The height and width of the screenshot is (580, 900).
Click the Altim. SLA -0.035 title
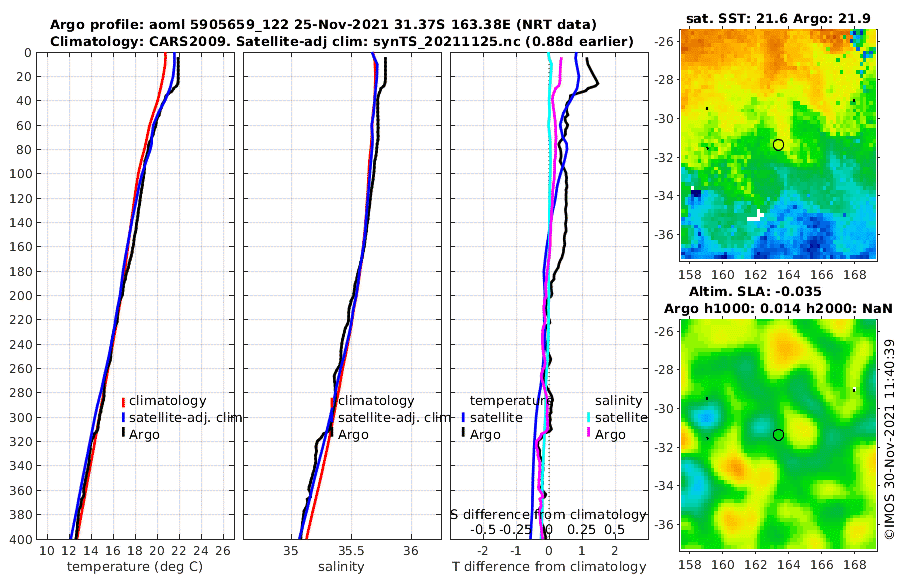point(755,291)
